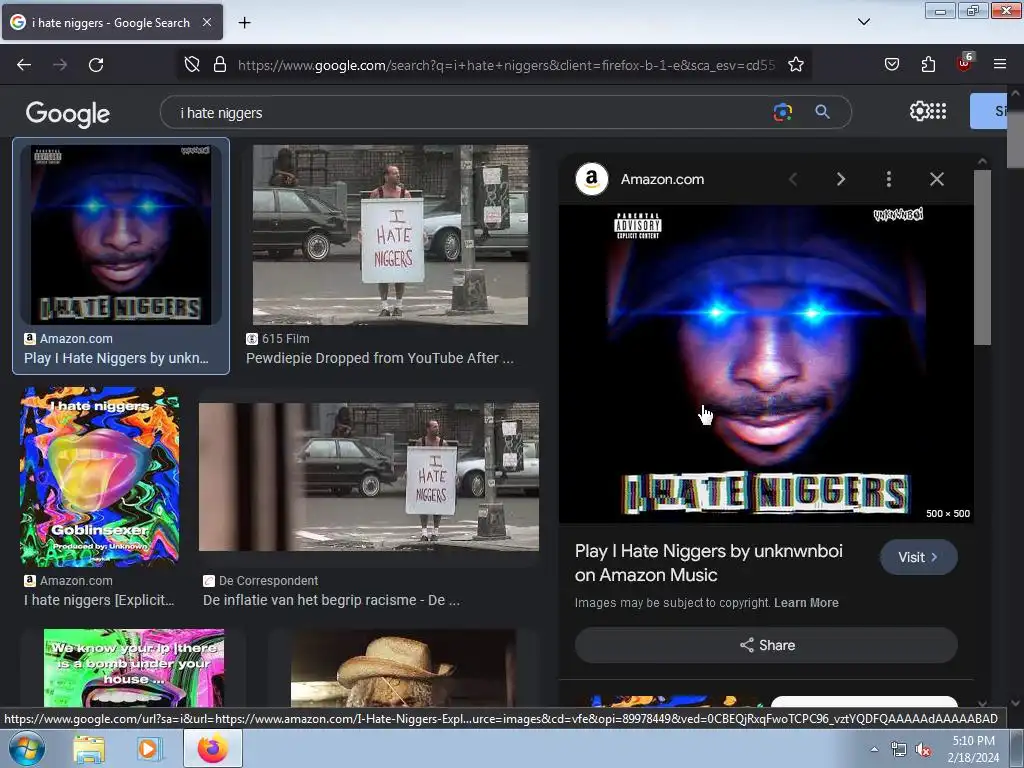Show hidden system tray icons
Image resolution: width=1024 pixels, height=768 pixels.
874,749
